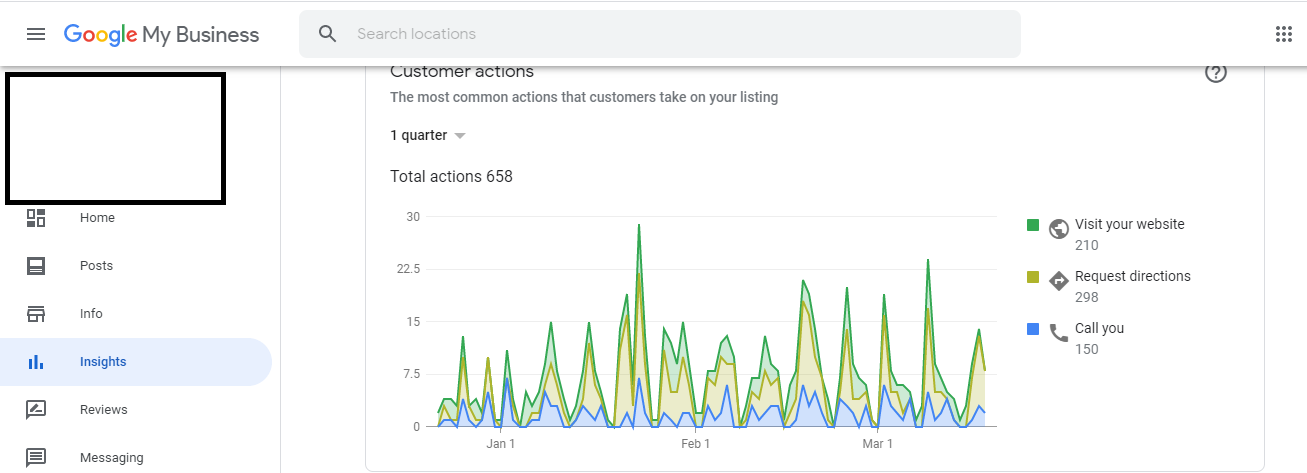1307x473 pixels.
Task: Click the description text about common actions
Action: coord(584,98)
